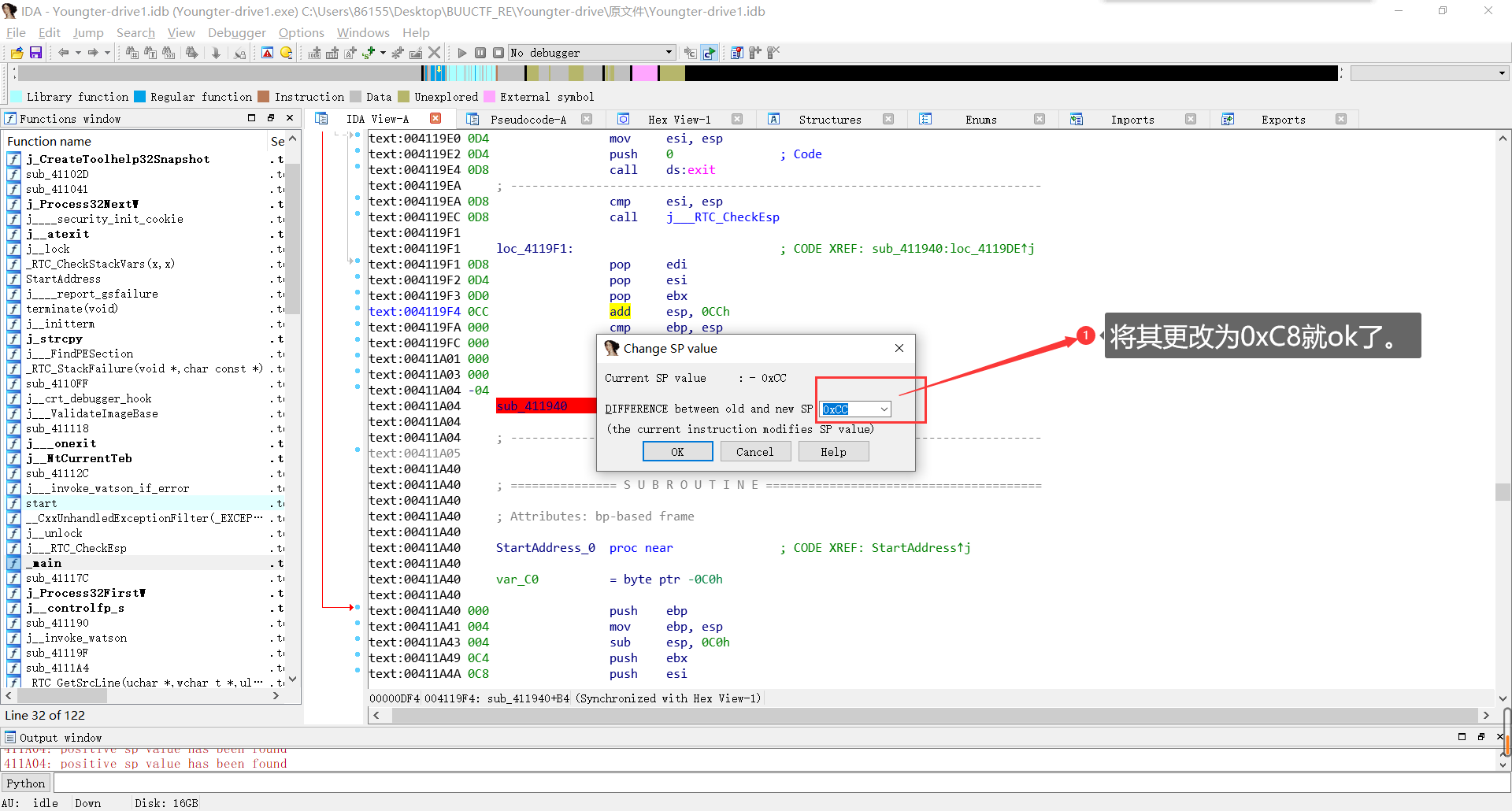Close the Functions window panel
Viewport: 1512px width, 811px height.
290,118
